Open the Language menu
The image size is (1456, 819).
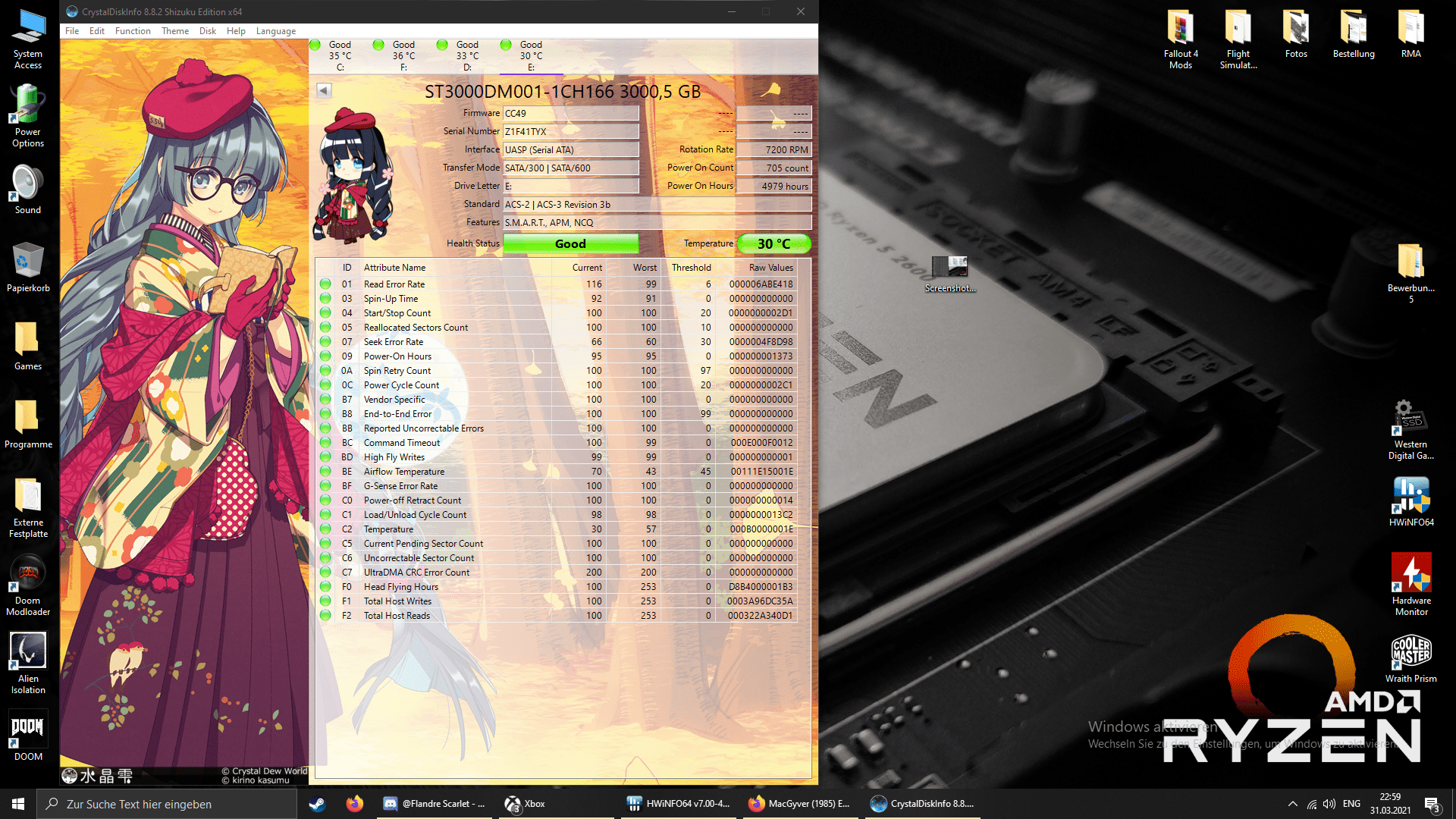(276, 31)
